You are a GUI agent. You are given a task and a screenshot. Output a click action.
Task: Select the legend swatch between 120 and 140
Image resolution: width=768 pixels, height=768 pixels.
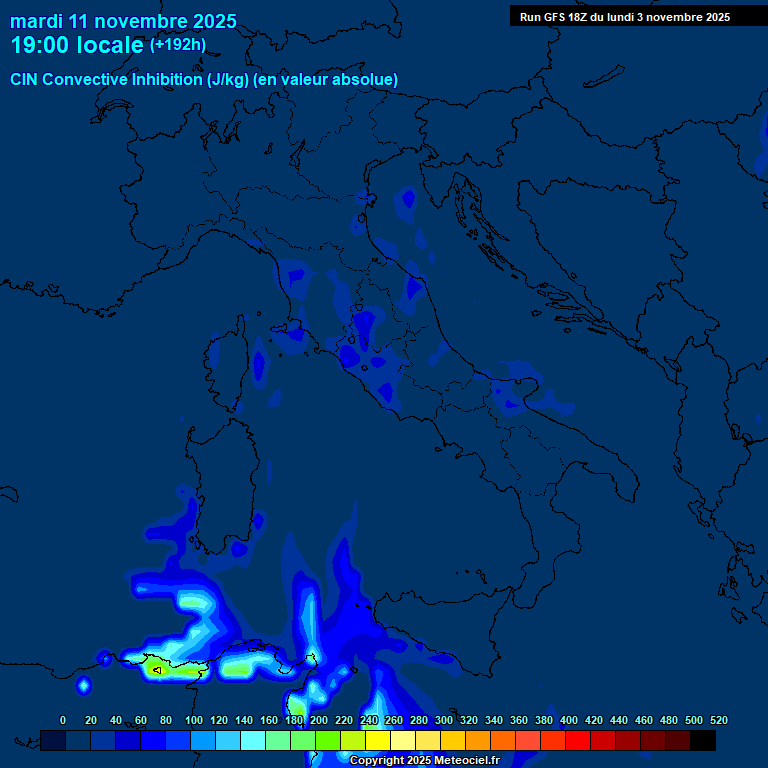pyautogui.click(x=228, y=741)
